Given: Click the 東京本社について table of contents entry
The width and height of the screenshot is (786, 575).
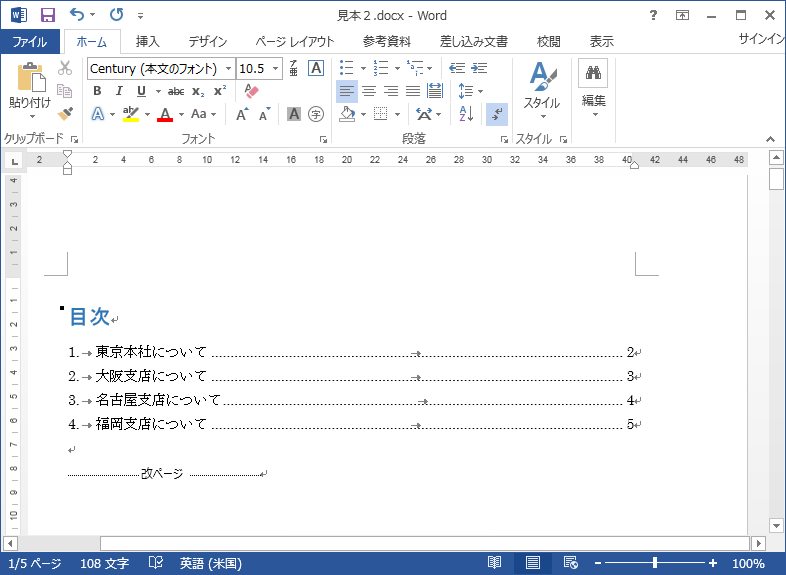Looking at the screenshot, I should (151, 352).
